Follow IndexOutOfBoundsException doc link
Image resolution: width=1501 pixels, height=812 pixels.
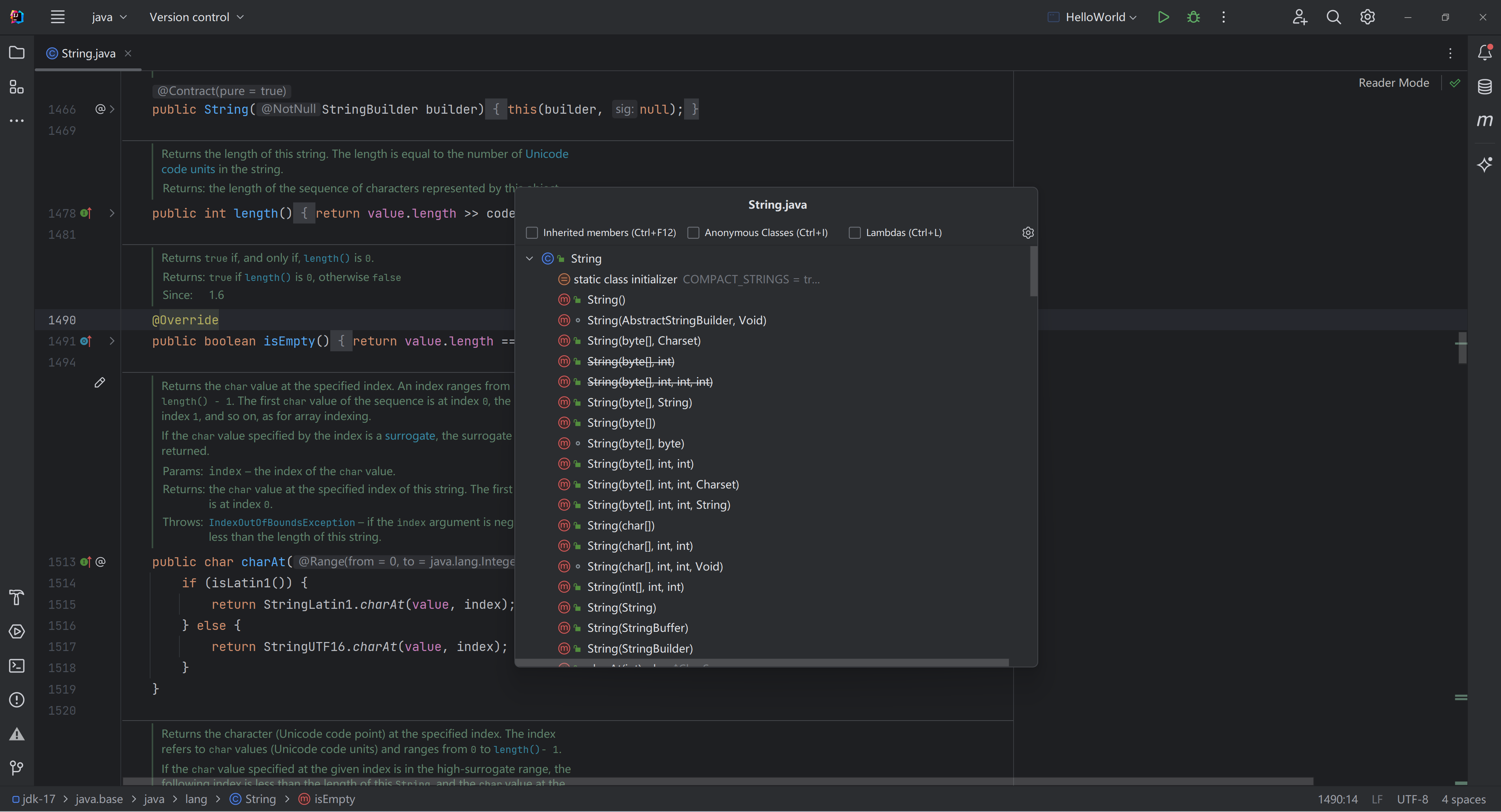(x=282, y=522)
